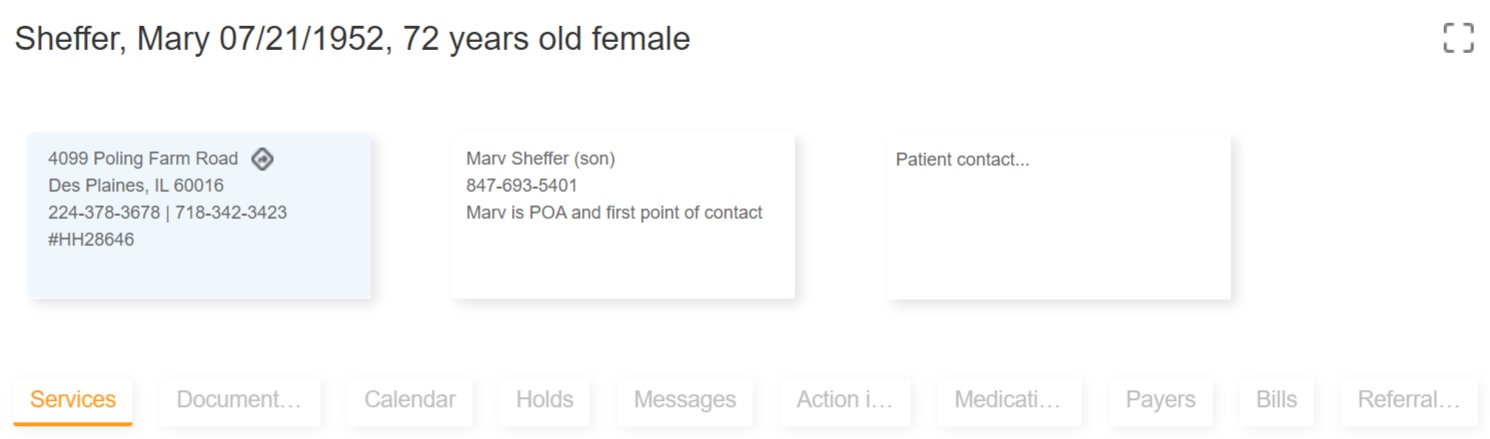1490x439 pixels.
Task: Click Marv's phone number 847-693-5401
Action: 521,186
